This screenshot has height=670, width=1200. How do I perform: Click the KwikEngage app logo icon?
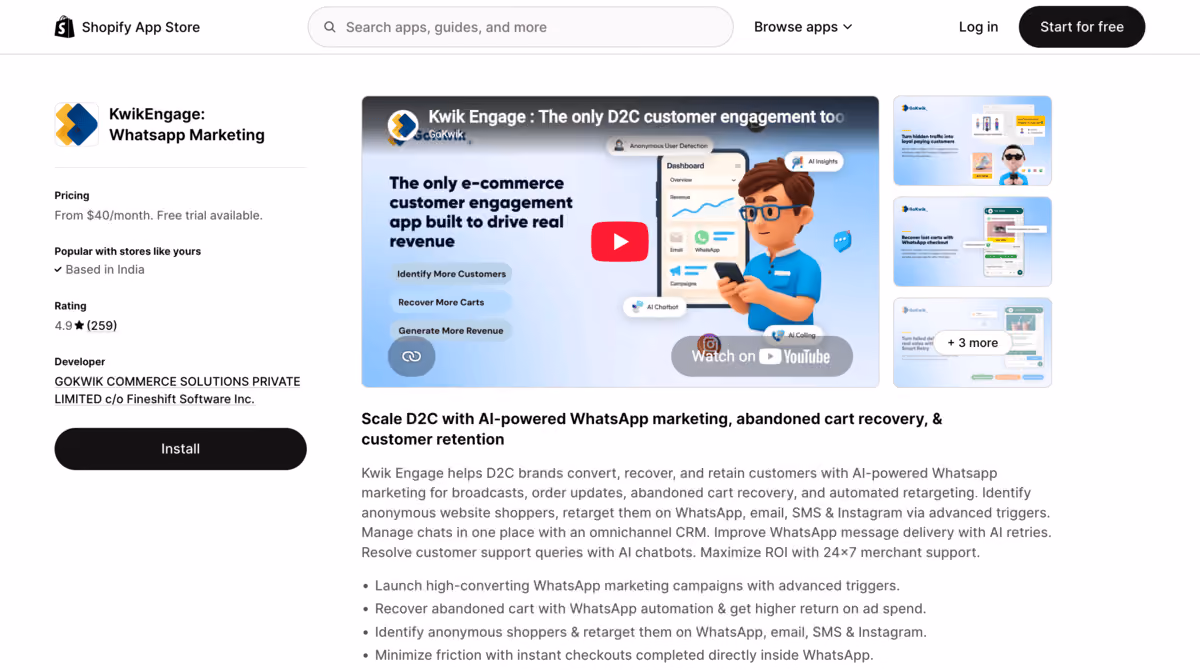(x=77, y=125)
